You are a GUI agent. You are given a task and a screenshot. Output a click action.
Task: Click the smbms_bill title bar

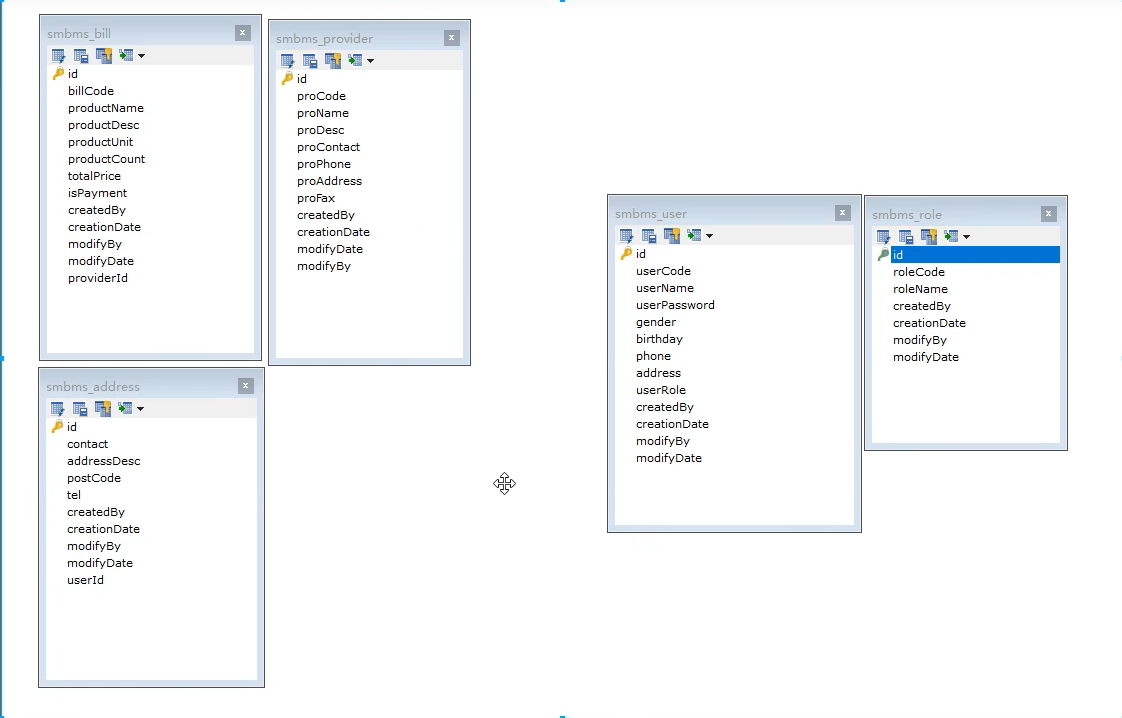[150, 33]
